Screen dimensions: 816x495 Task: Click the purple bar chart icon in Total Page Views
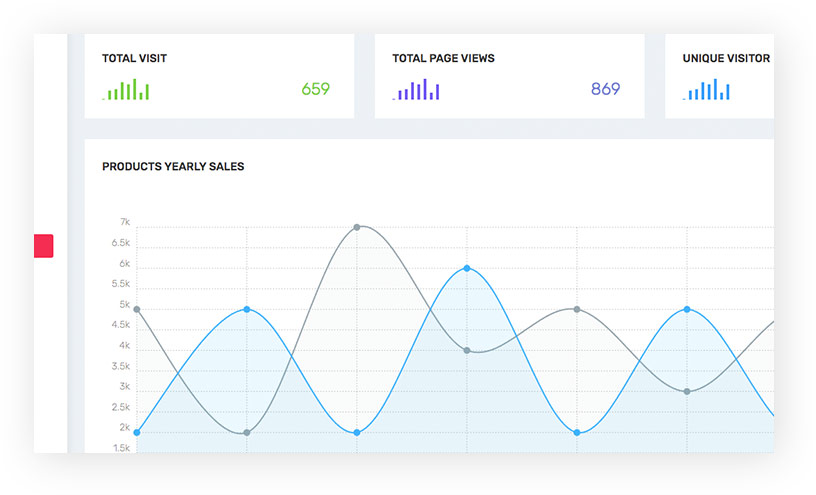(x=416, y=90)
